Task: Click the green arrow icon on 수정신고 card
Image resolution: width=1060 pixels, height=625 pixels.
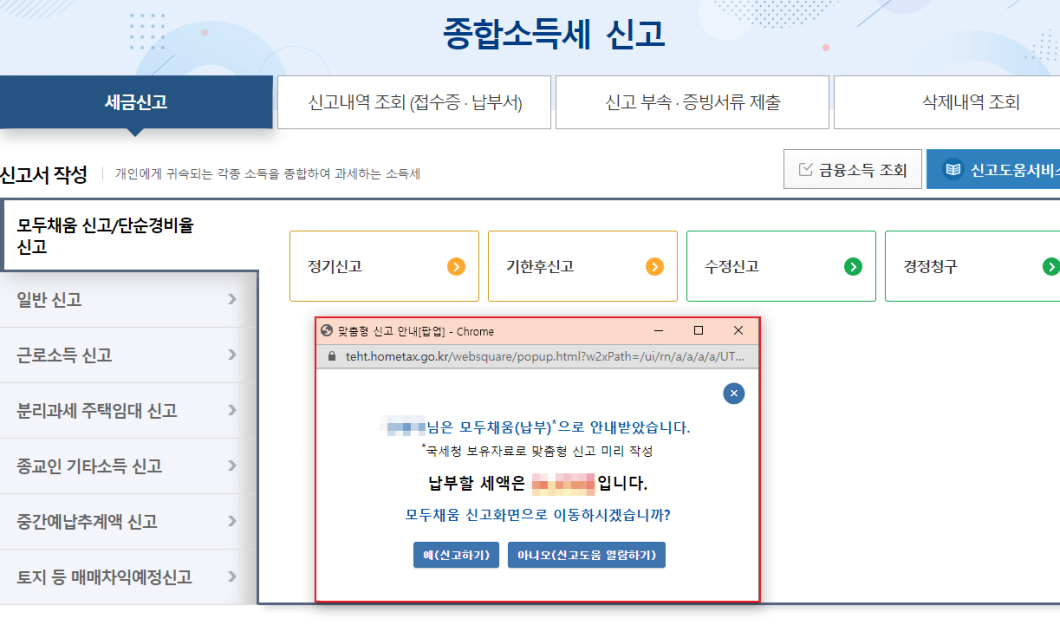Action: (853, 266)
